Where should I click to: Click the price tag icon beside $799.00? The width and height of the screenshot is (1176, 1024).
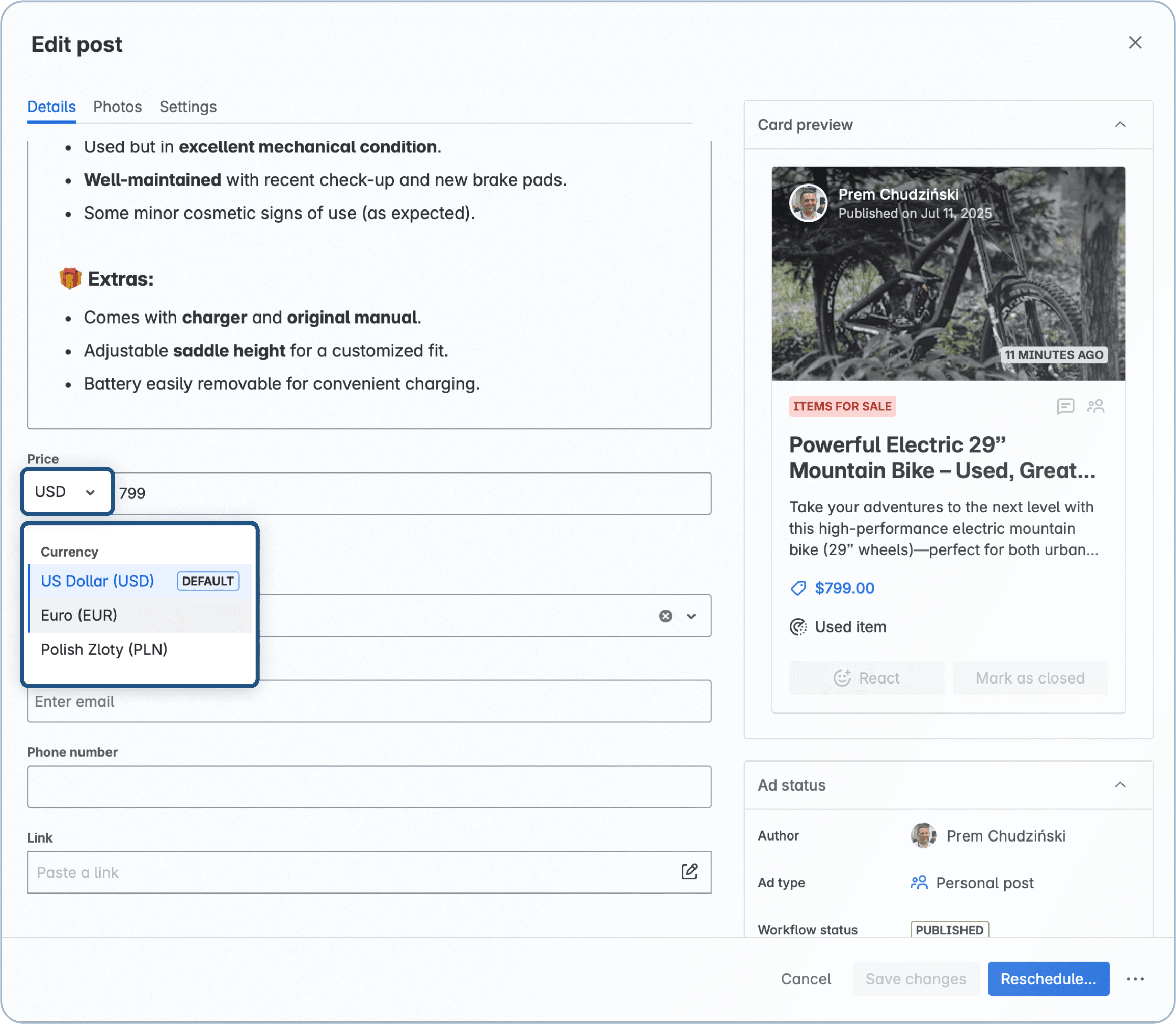pyautogui.click(x=798, y=588)
